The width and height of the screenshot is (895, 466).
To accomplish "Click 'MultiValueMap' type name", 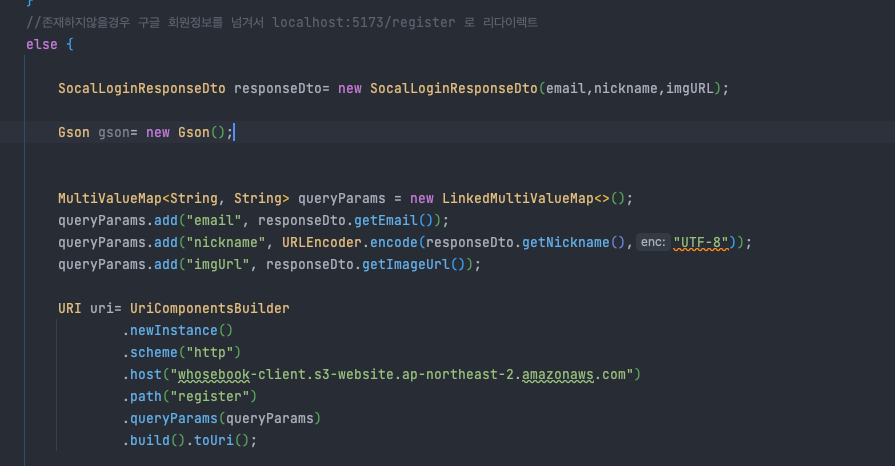I will click(110, 199).
